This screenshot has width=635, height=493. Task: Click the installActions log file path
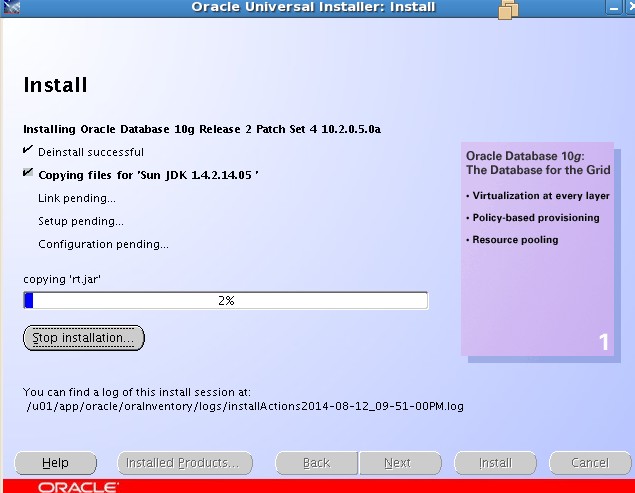[245, 406]
